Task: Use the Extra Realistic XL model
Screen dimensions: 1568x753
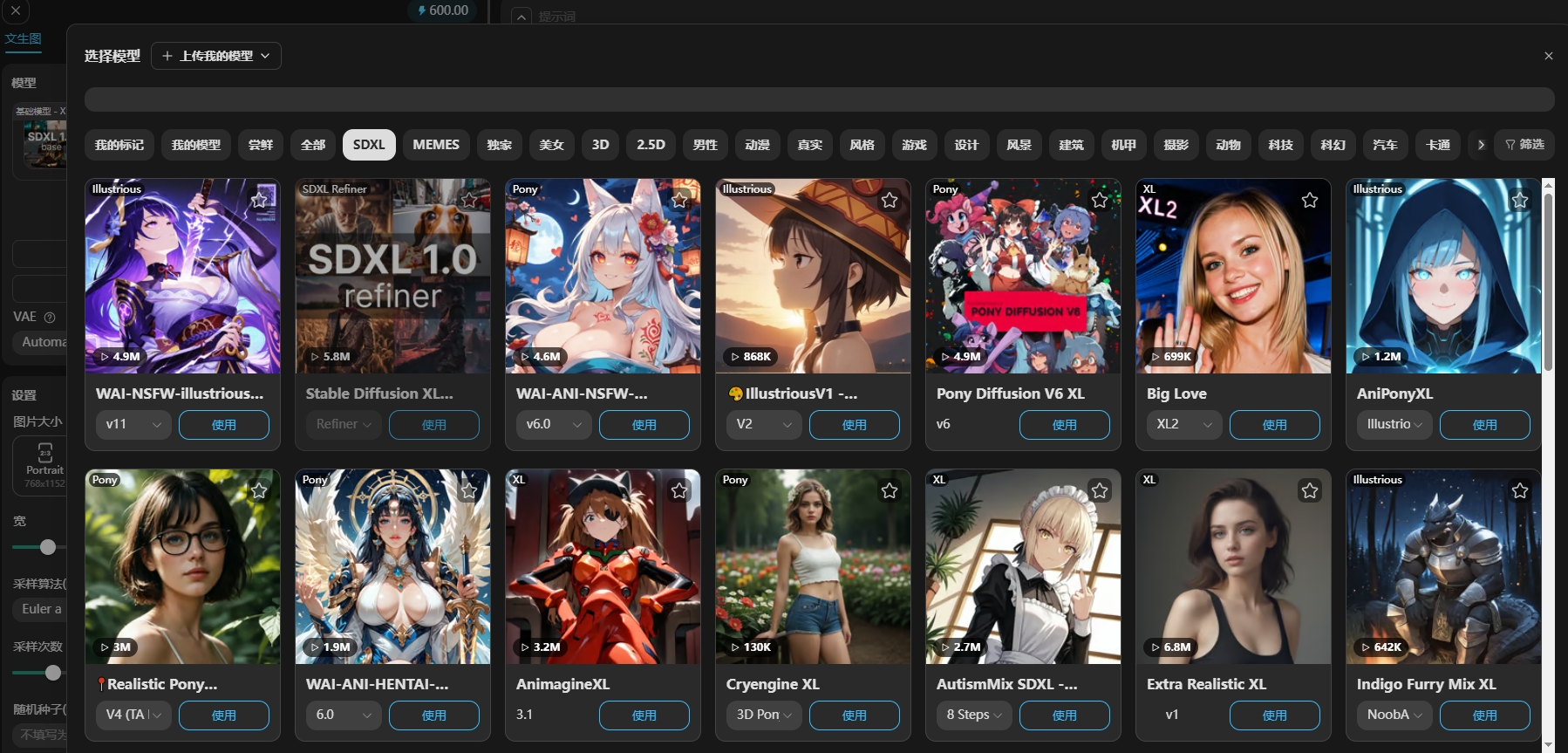Action: click(1275, 715)
